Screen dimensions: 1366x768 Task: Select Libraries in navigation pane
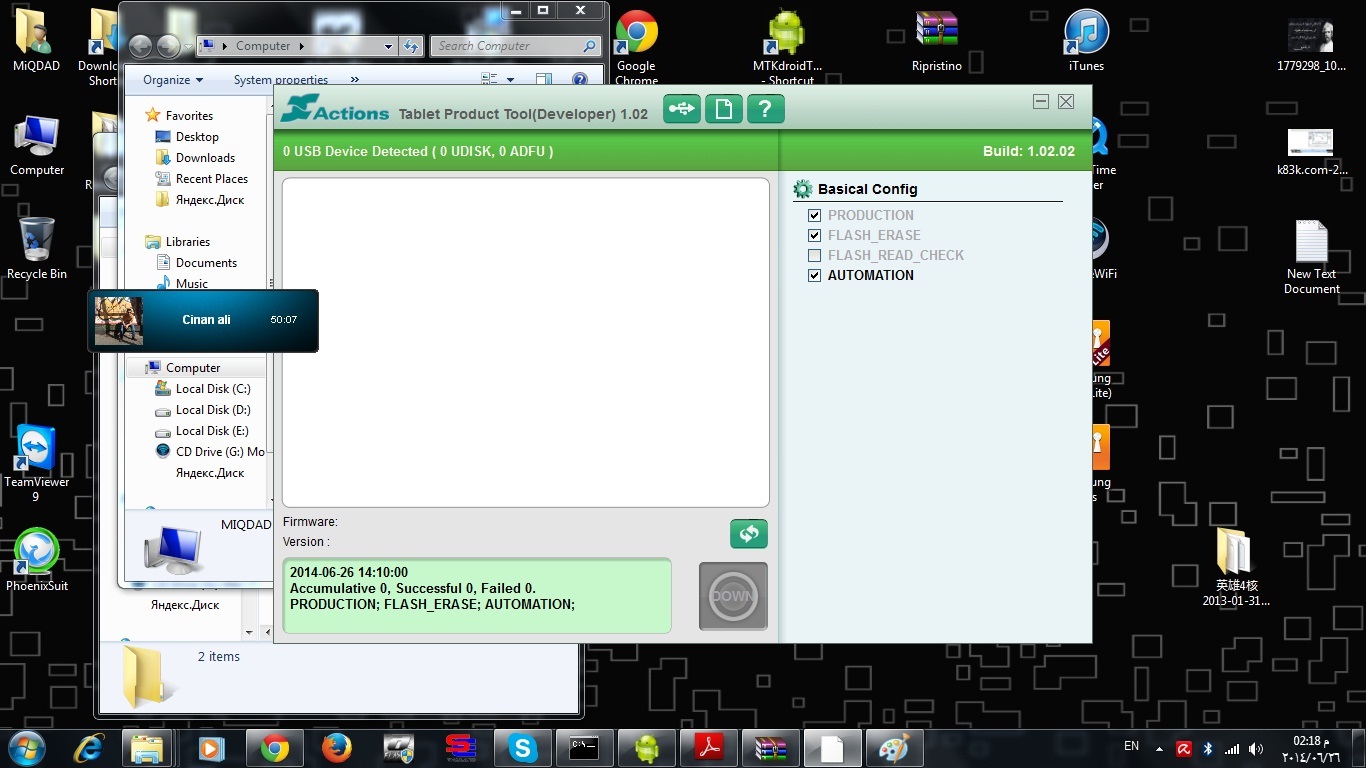click(x=178, y=242)
